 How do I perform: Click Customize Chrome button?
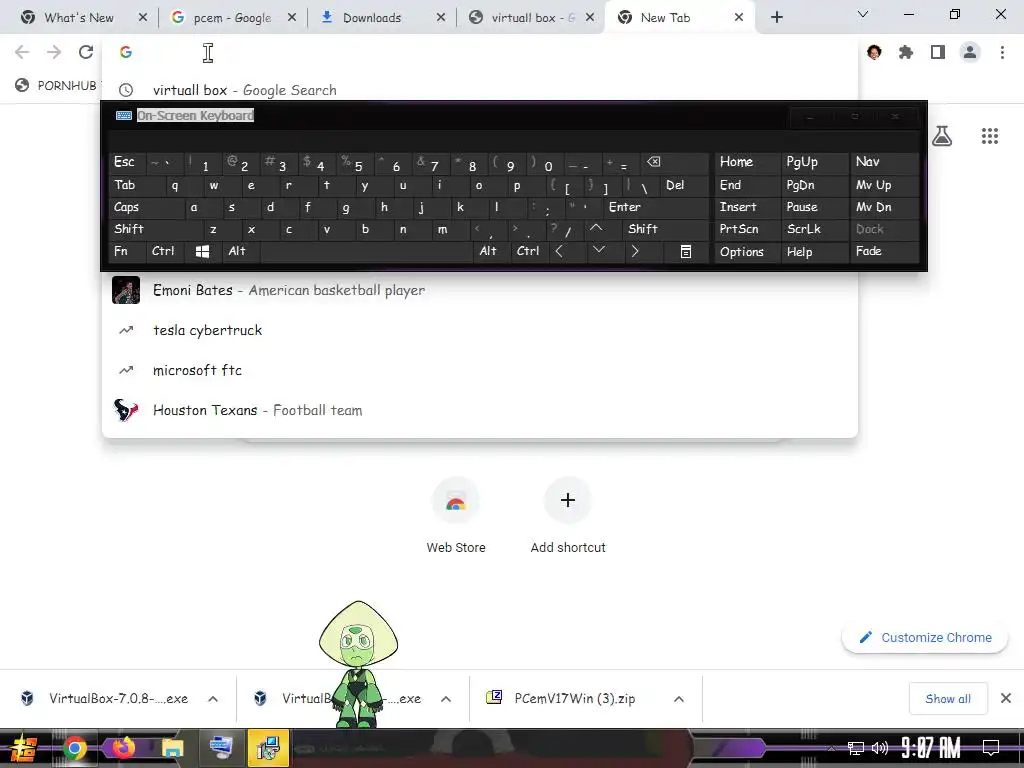point(925,637)
